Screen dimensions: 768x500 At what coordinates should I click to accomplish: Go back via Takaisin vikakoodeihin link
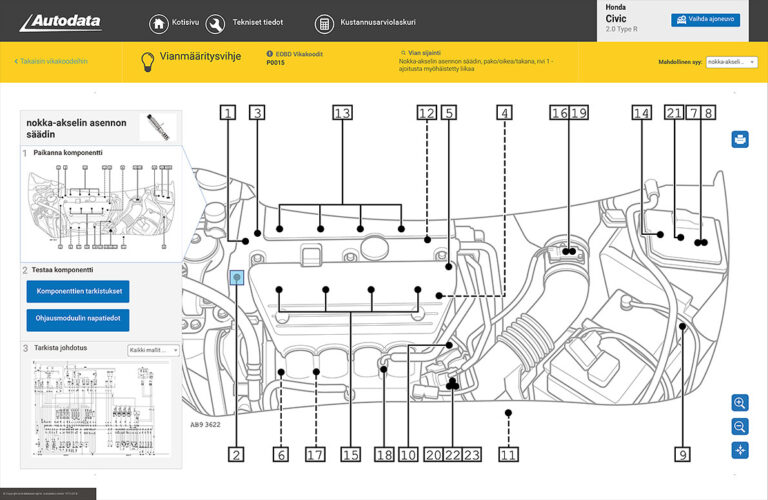(x=51, y=61)
